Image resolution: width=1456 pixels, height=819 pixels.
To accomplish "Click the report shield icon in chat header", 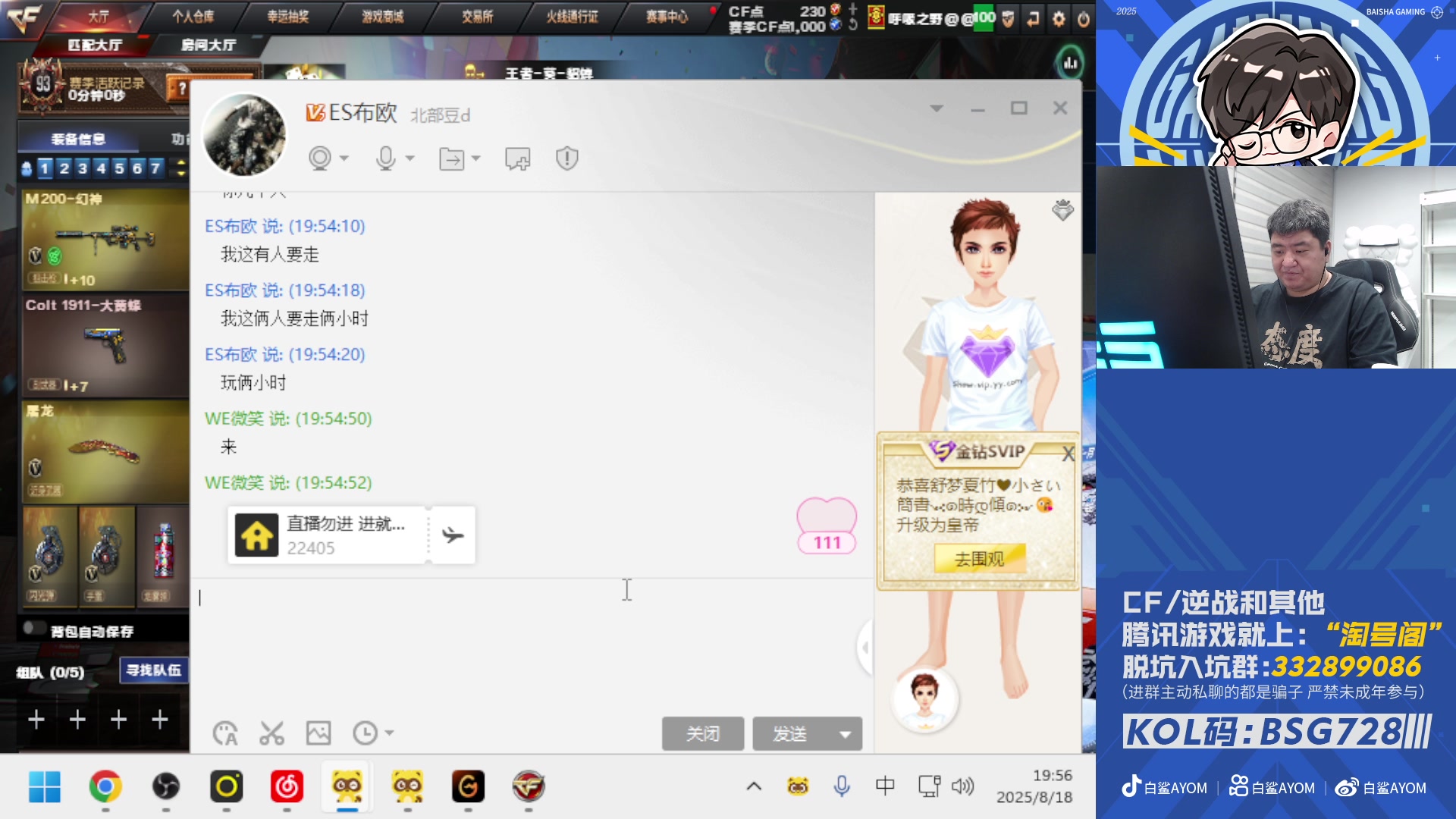I will point(567,158).
